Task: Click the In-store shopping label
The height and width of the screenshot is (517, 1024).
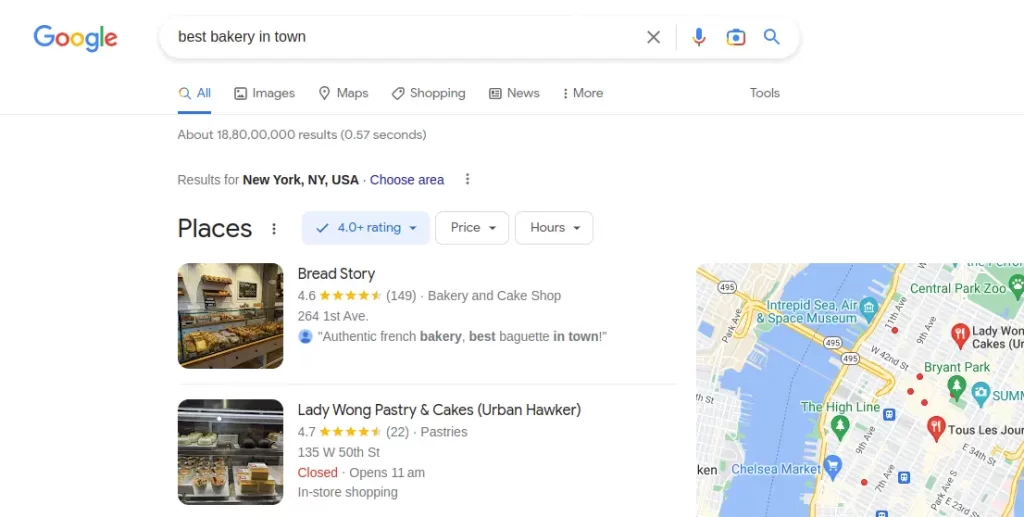Action: [347, 492]
